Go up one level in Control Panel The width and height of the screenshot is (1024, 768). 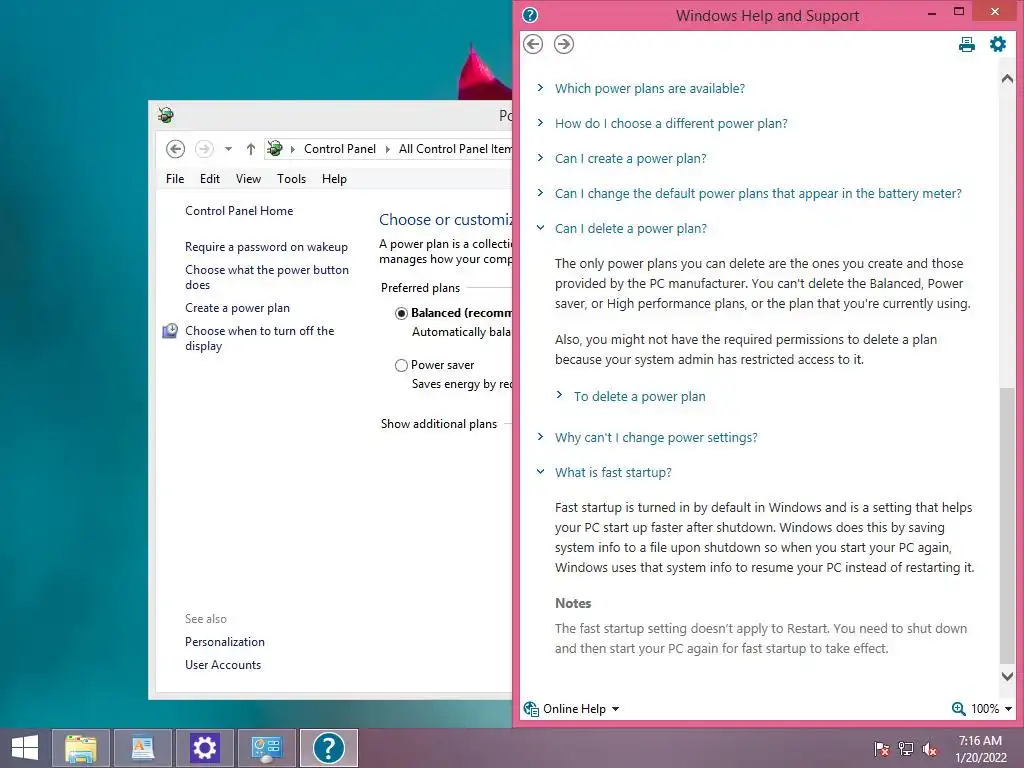tap(251, 149)
